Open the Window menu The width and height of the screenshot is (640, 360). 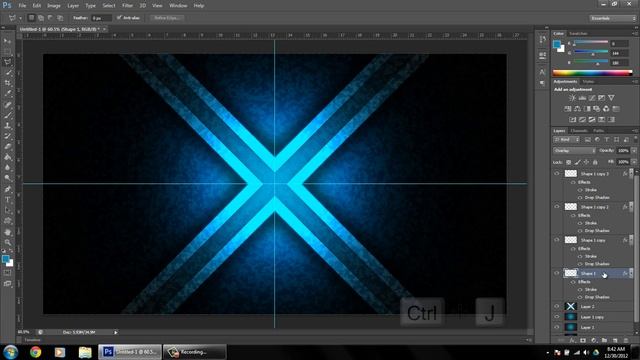click(178, 6)
